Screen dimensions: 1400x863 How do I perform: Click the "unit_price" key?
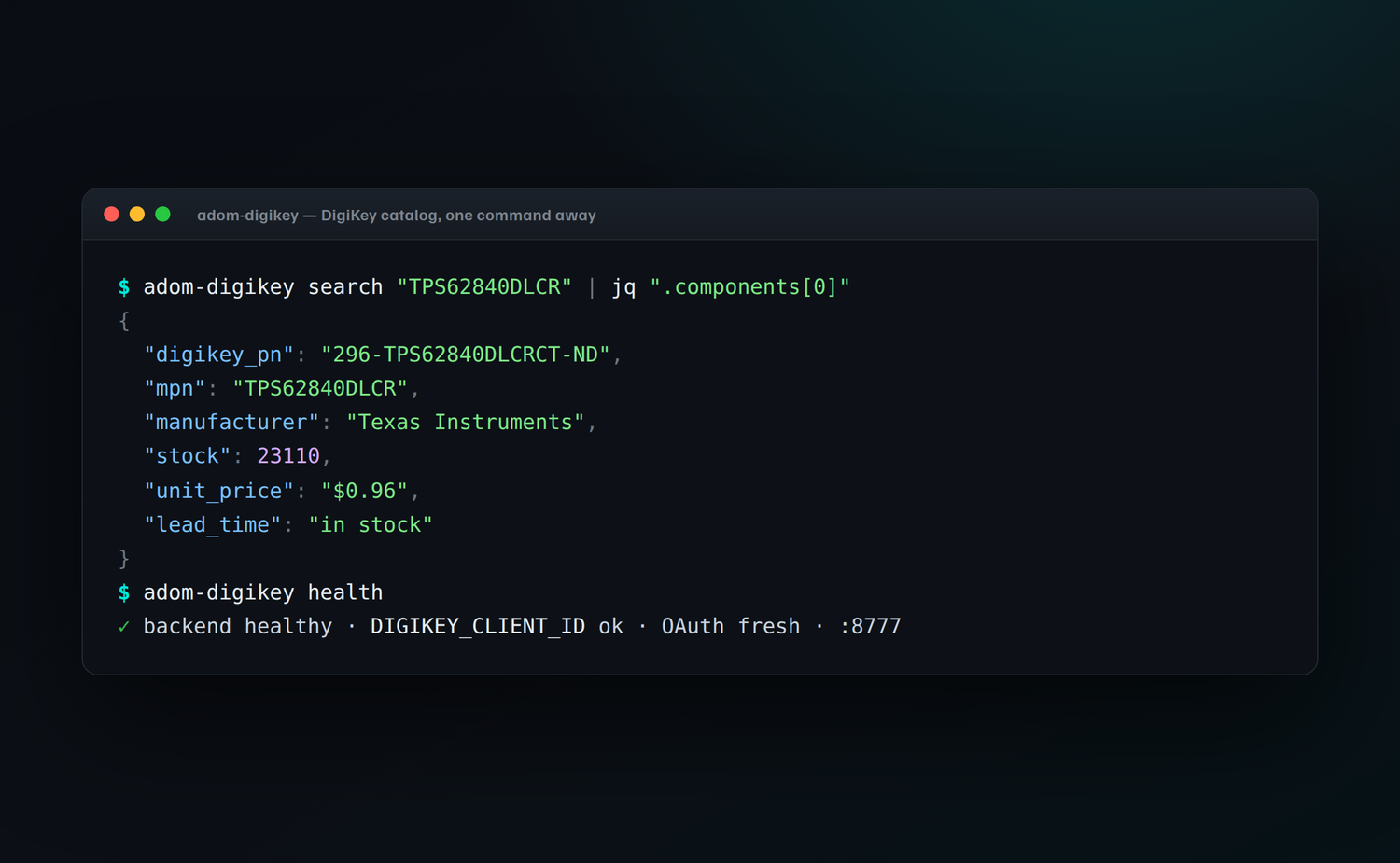[x=219, y=491]
